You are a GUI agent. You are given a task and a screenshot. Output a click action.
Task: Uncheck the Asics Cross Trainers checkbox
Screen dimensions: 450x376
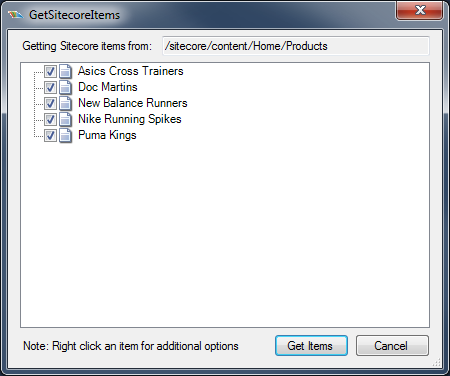[50, 71]
